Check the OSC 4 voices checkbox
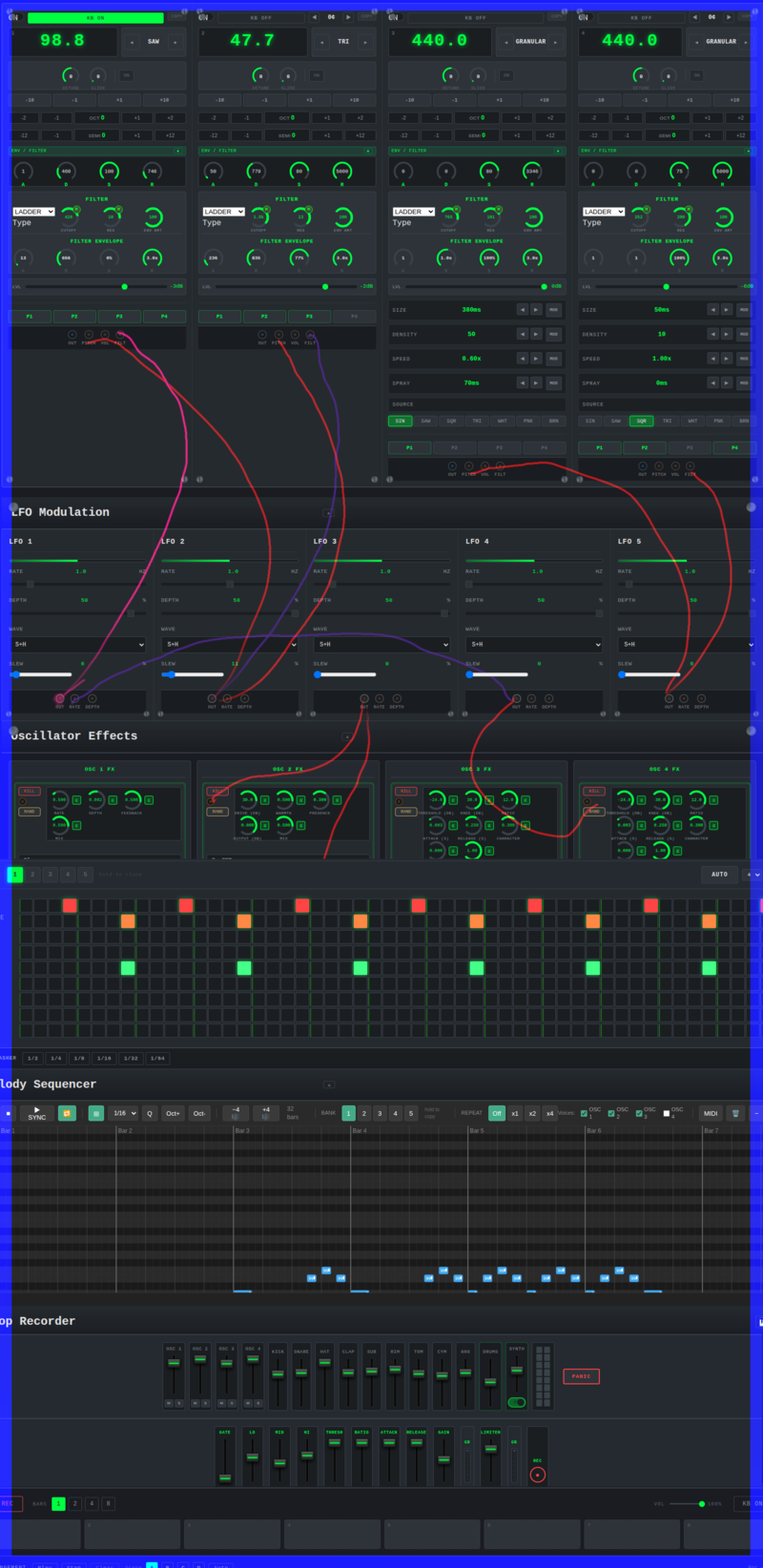 coord(666,1113)
